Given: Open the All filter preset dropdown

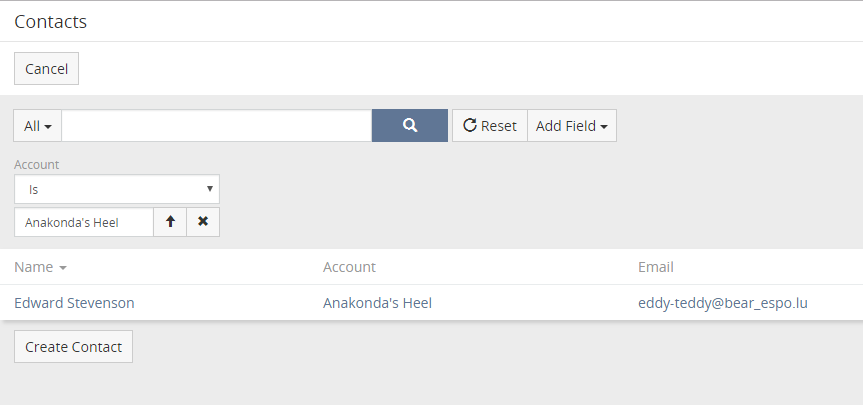Looking at the screenshot, I should point(37,125).
